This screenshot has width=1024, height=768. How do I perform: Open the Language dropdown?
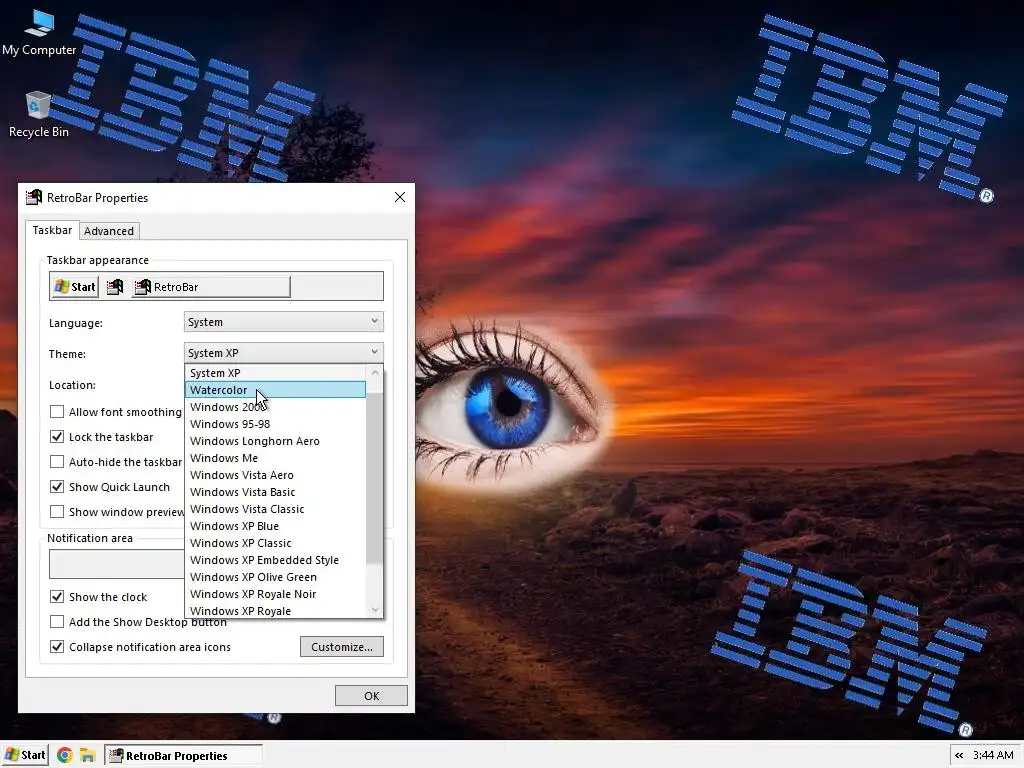pos(283,322)
